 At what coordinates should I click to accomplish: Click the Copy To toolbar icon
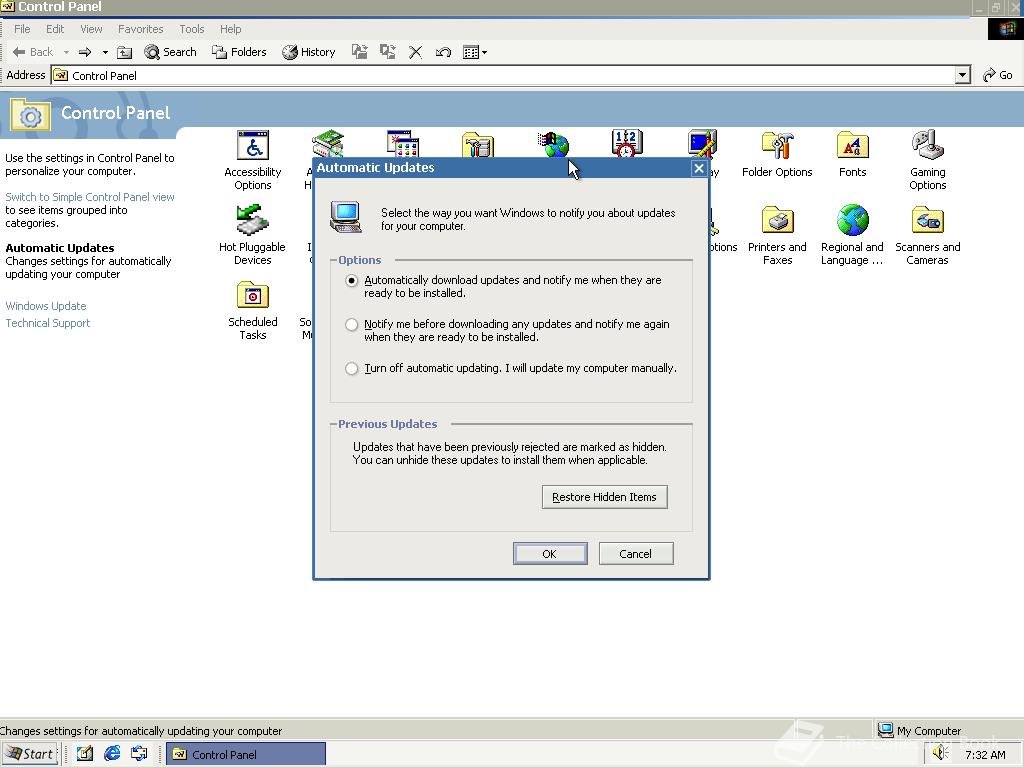[387, 52]
